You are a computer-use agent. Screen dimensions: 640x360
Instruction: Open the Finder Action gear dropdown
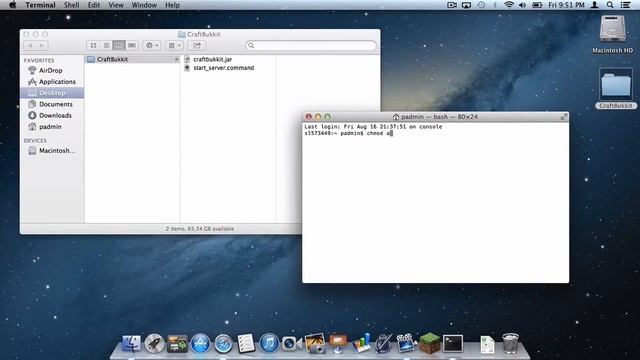[152, 45]
